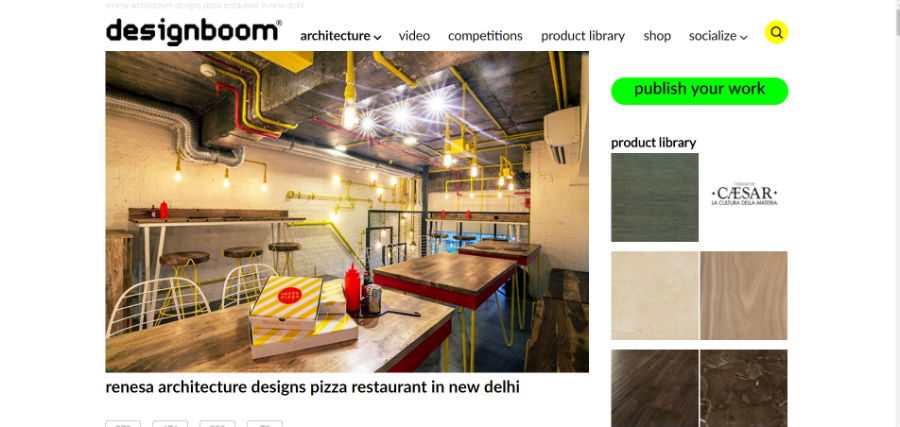Go to the competitions page
The height and width of the screenshot is (427, 900).
click(x=485, y=36)
